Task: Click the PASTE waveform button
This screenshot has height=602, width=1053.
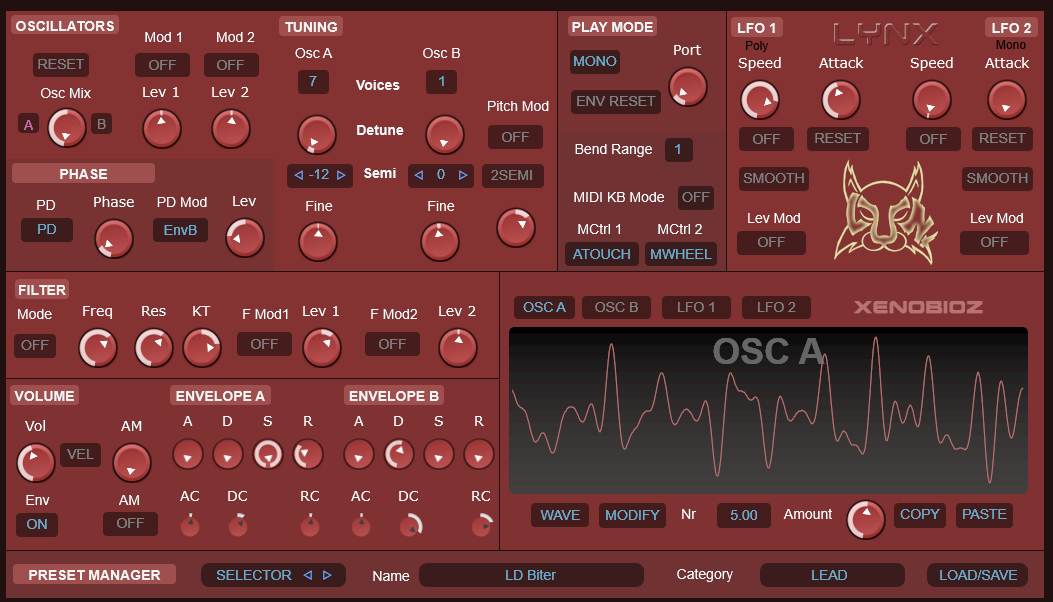Action: [x=985, y=515]
